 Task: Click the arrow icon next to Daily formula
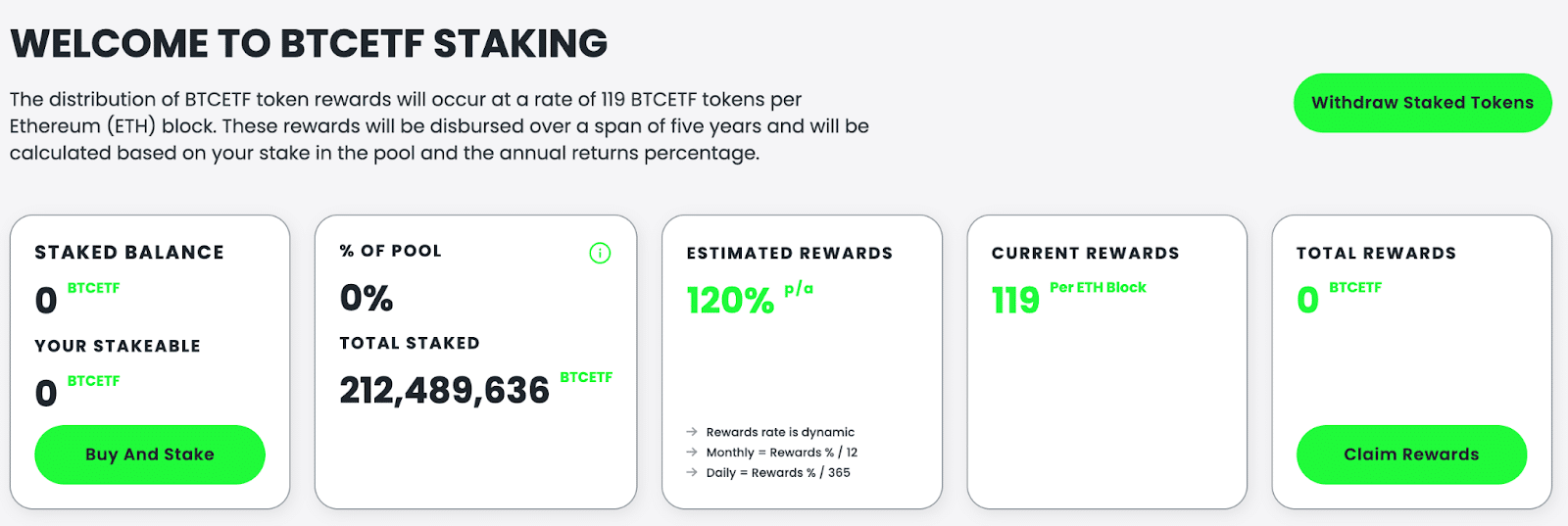tap(692, 473)
